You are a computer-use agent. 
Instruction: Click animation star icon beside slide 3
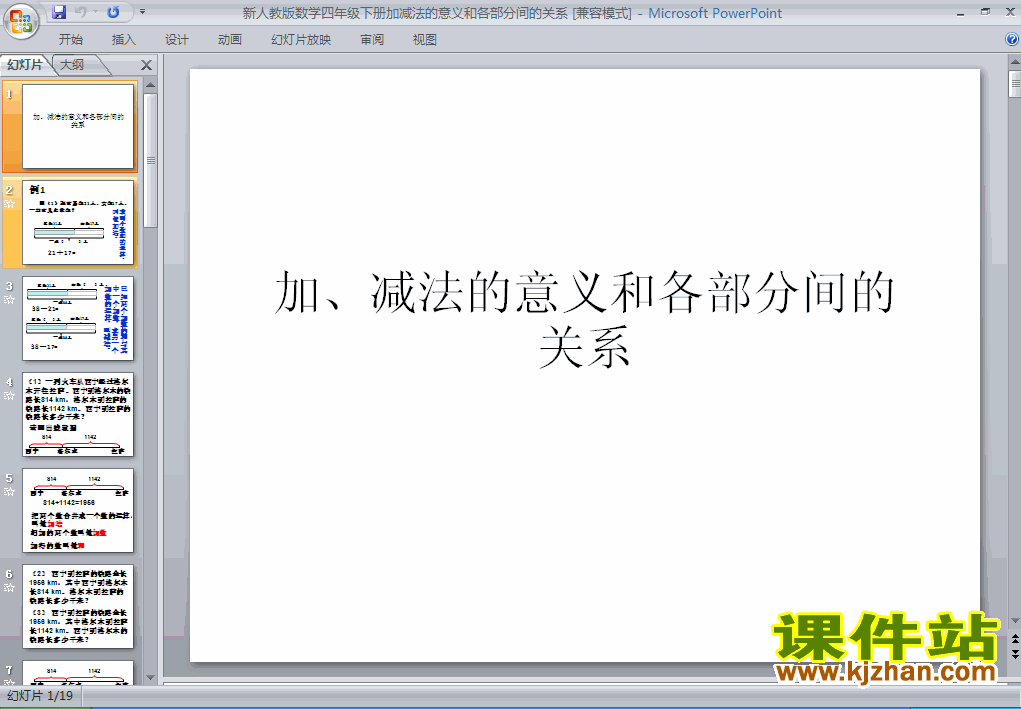coord(9,299)
